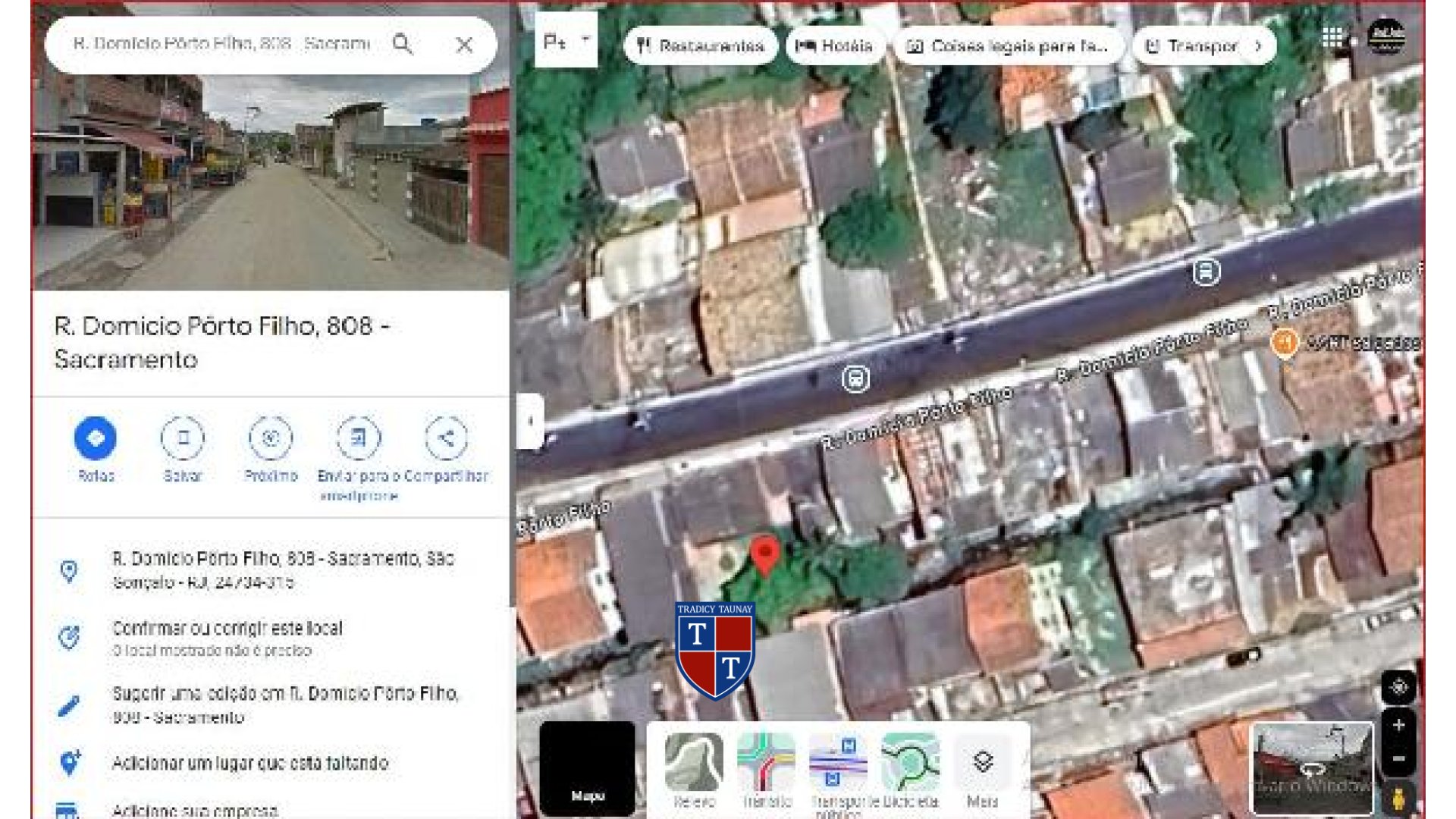Image resolution: width=1456 pixels, height=819 pixels.
Task: Select the Hotéis filter chip
Action: (x=835, y=45)
